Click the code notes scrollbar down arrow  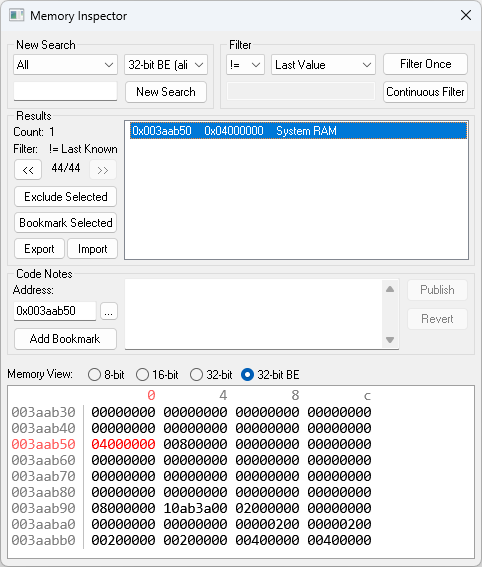click(390, 340)
